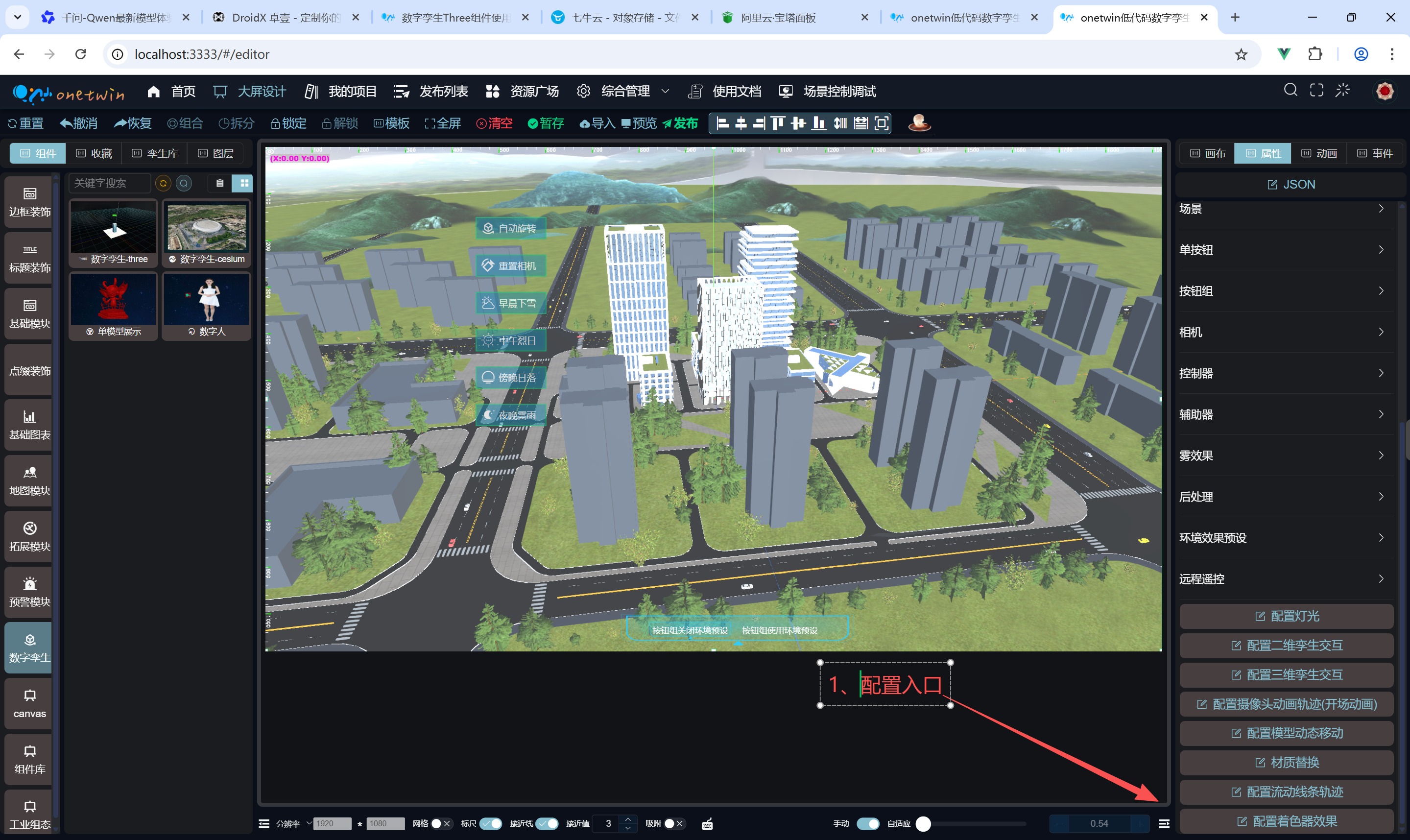Click the refresh icon beside keyword search

tap(163, 183)
